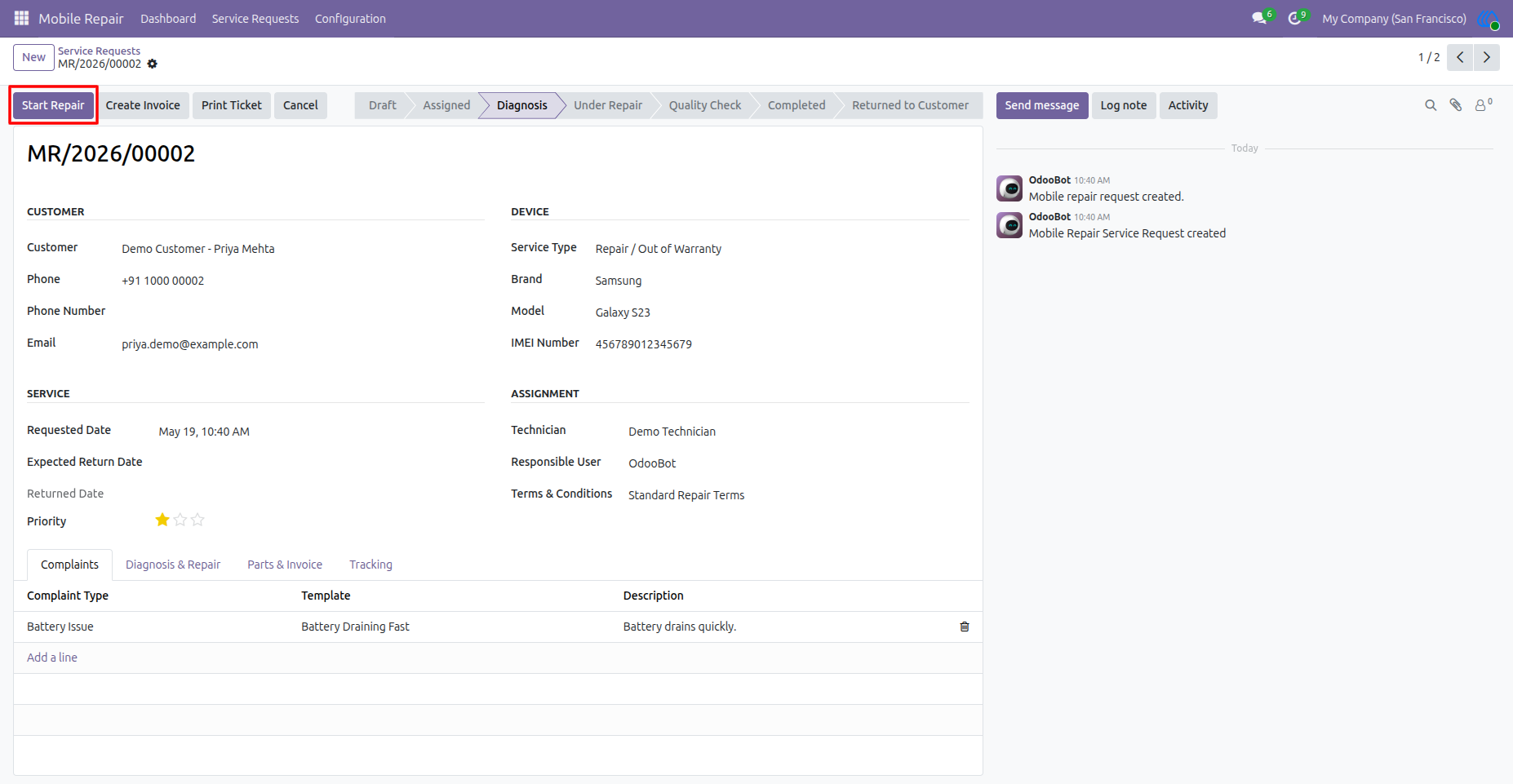Create a New service request

click(x=33, y=57)
